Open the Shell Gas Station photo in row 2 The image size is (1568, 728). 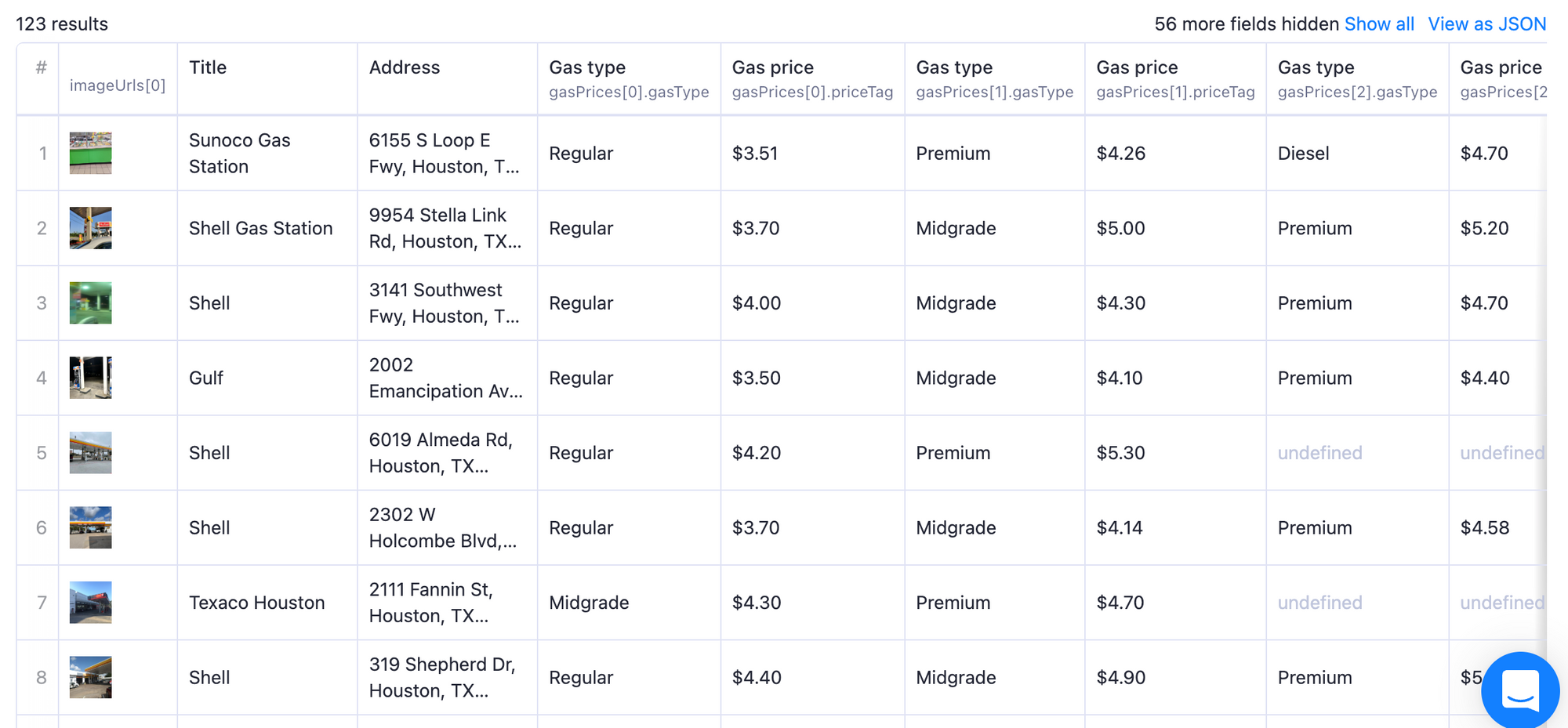coord(89,228)
